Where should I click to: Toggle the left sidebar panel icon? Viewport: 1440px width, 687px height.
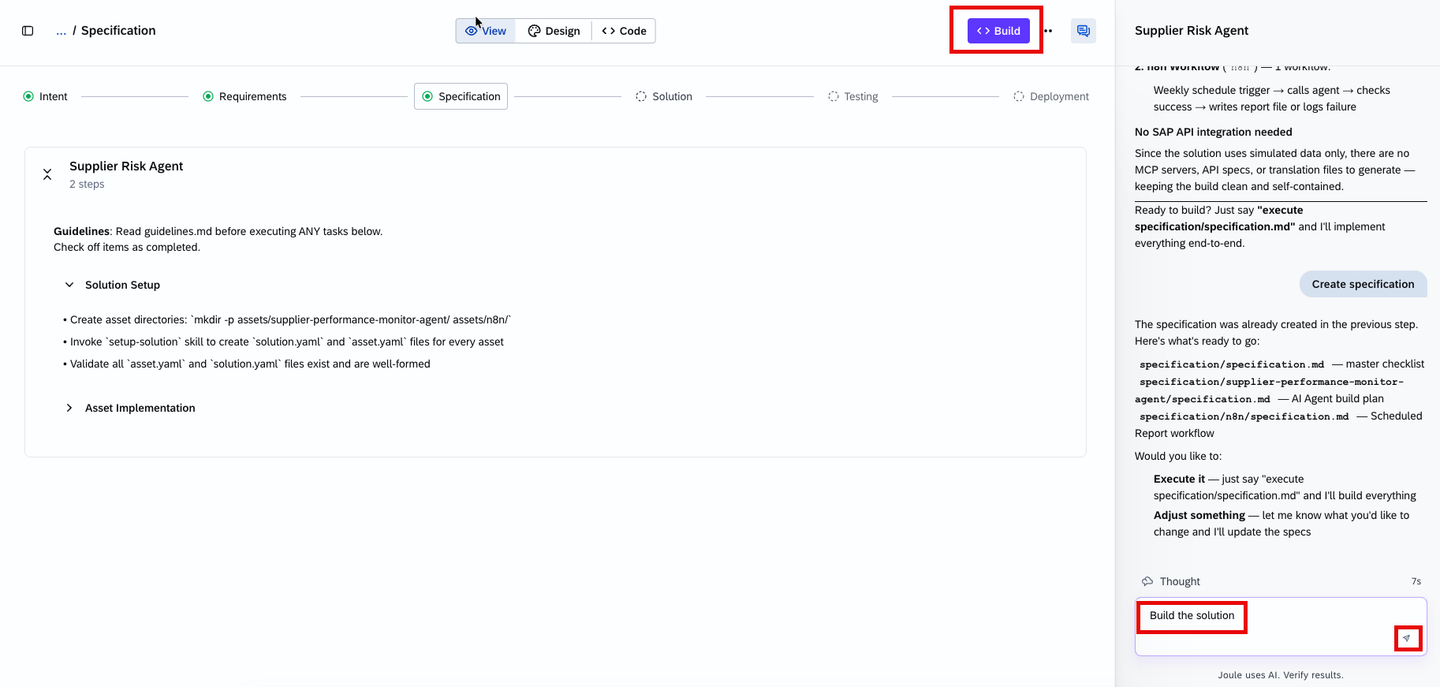click(x=28, y=31)
